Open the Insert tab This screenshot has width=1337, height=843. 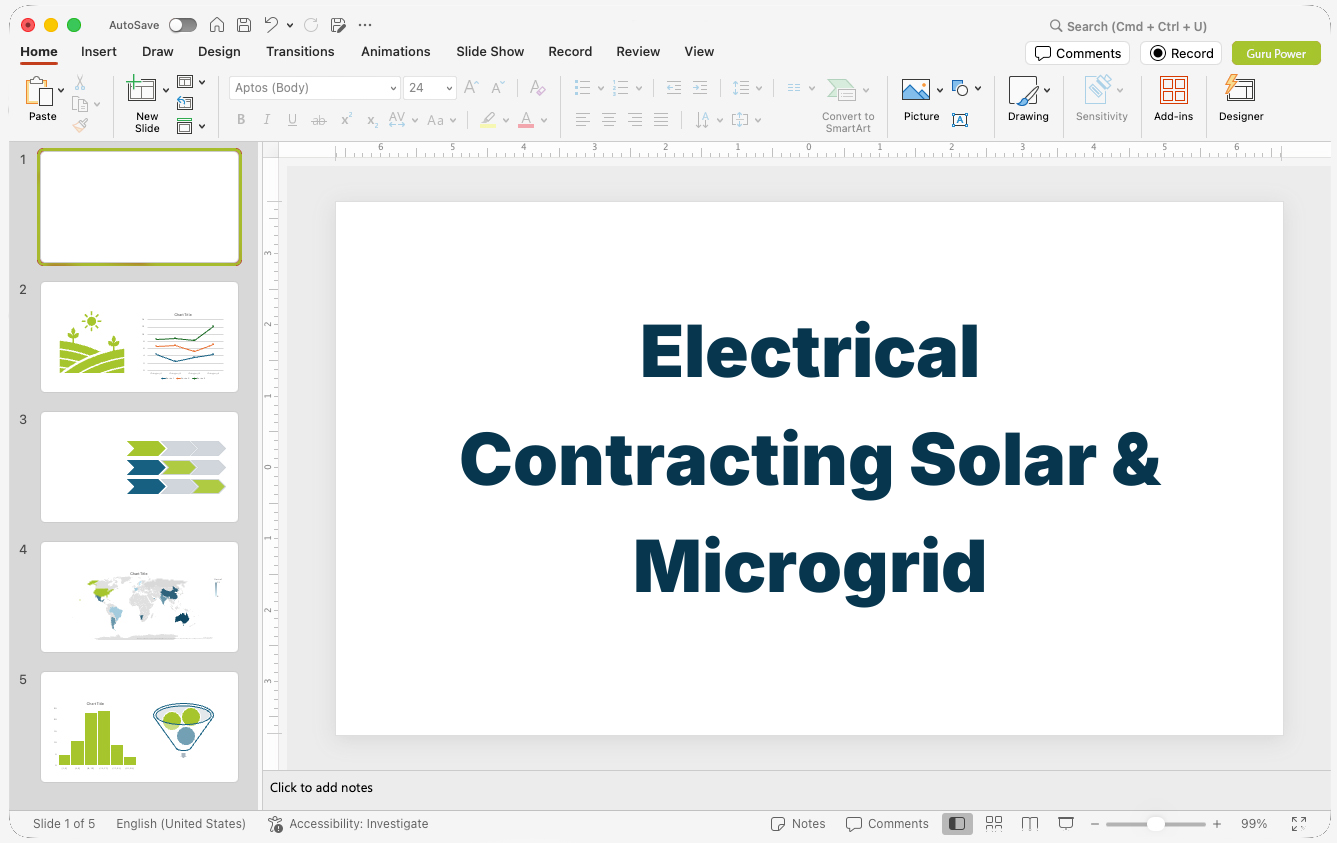(x=99, y=51)
